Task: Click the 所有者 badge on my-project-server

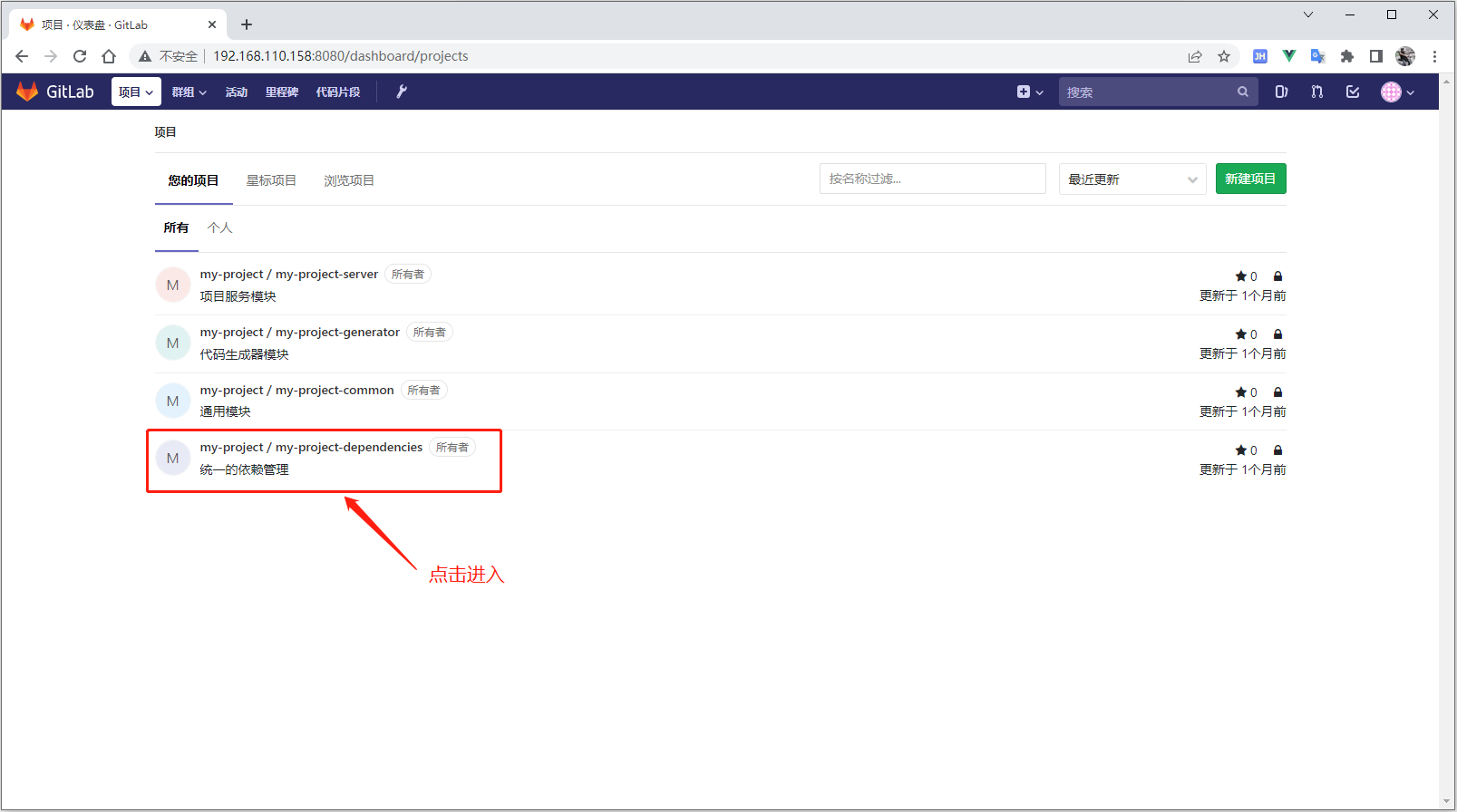Action: 408,275
